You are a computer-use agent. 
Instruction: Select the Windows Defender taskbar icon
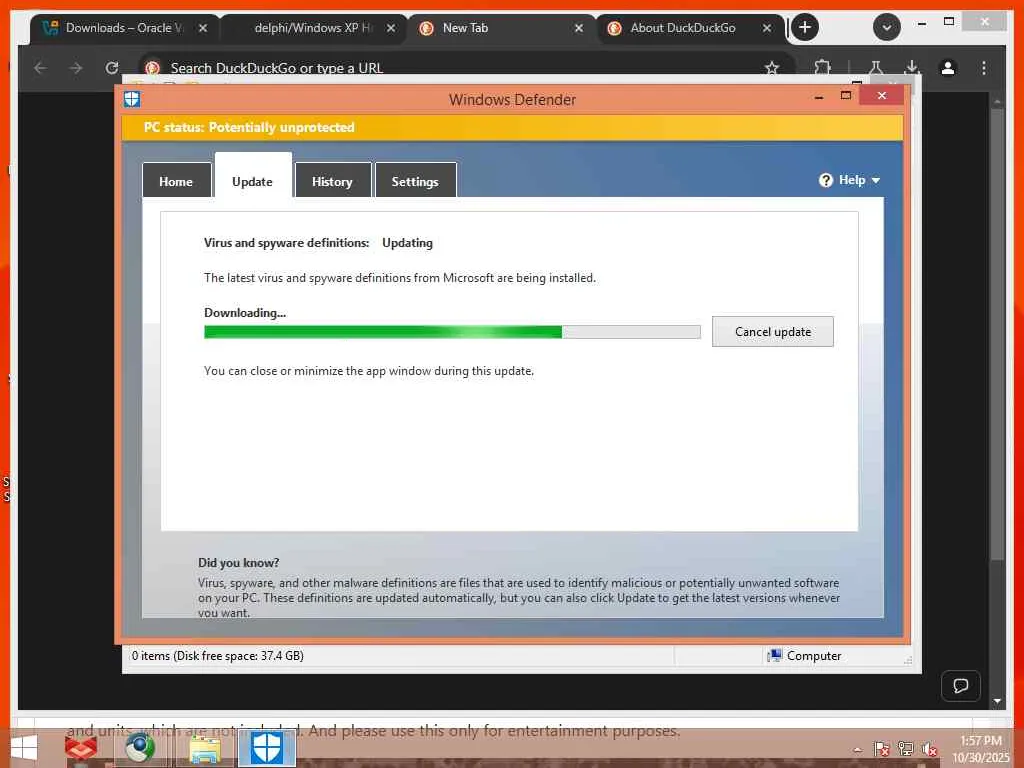click(266, 748)
